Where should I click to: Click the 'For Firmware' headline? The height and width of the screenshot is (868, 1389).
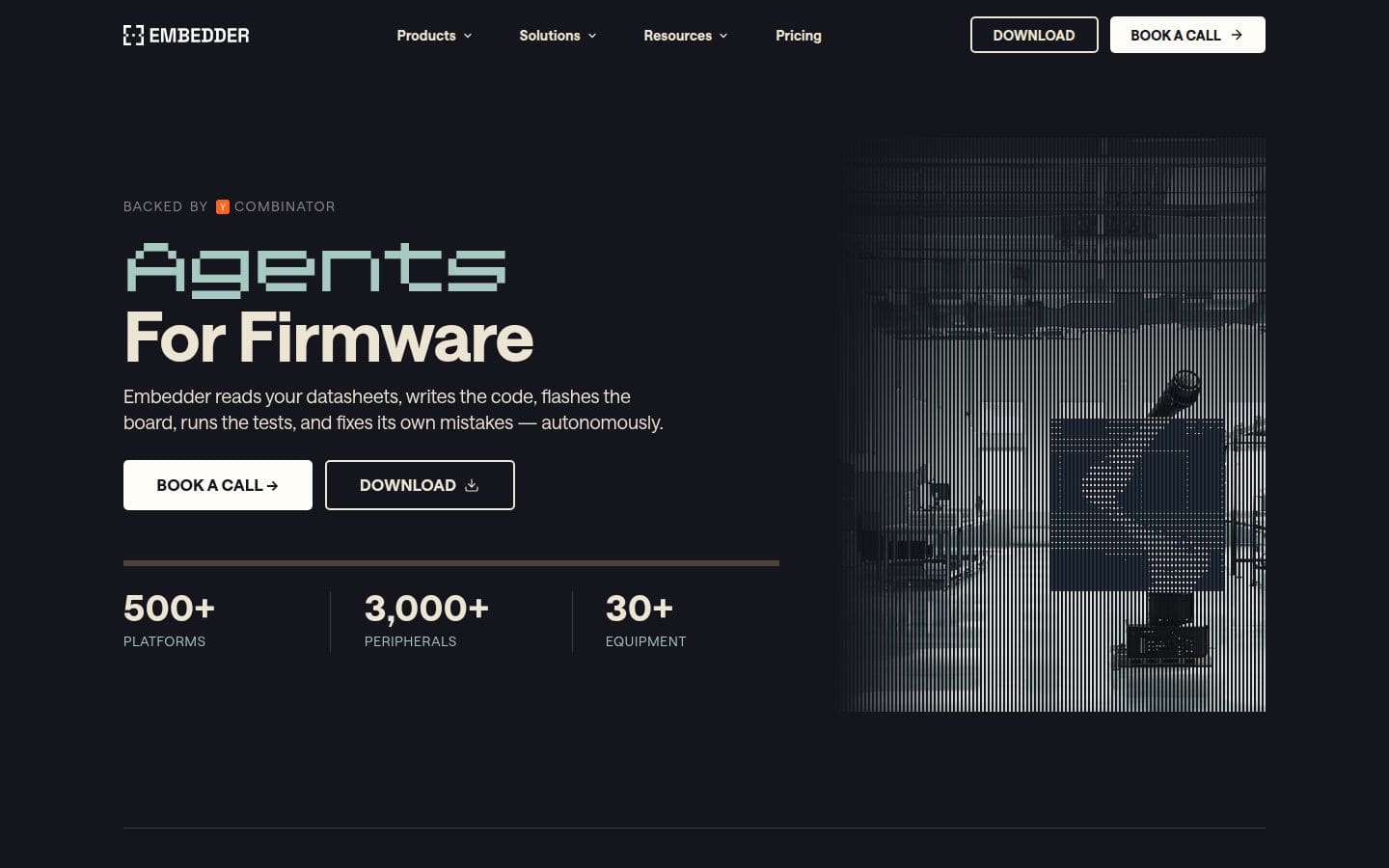point(329,338)
